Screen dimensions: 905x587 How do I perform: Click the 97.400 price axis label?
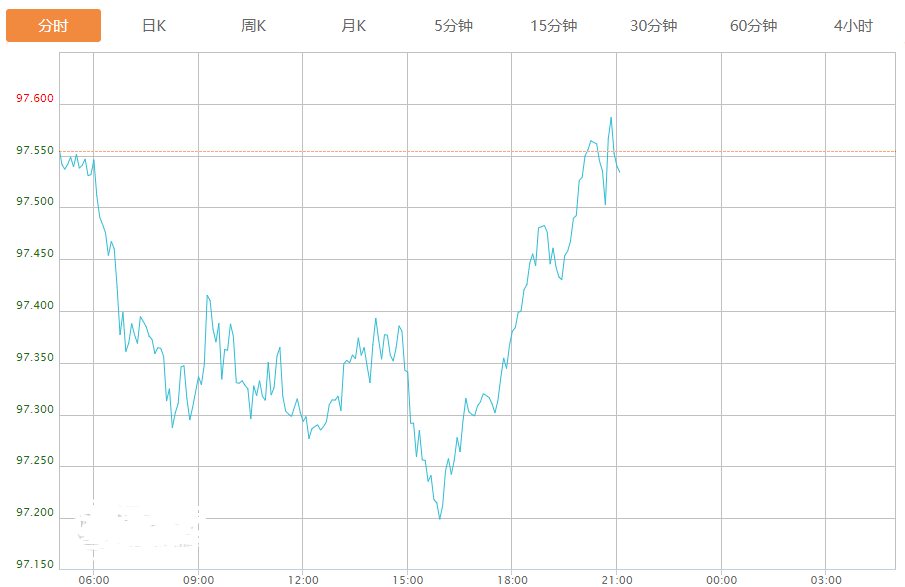(35, 306)
